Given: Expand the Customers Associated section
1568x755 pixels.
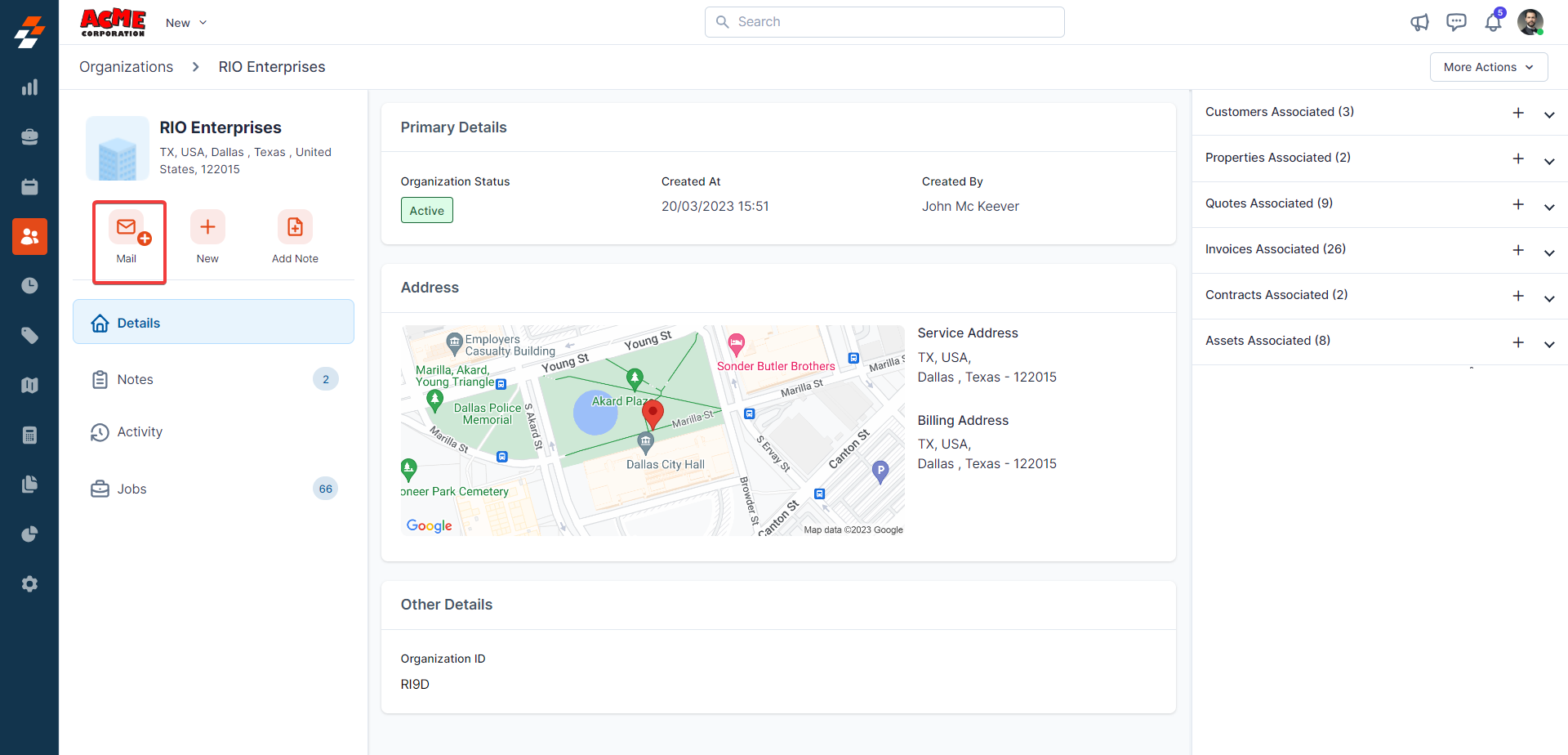Looking at the screenshot, I should click(1548, 114).
